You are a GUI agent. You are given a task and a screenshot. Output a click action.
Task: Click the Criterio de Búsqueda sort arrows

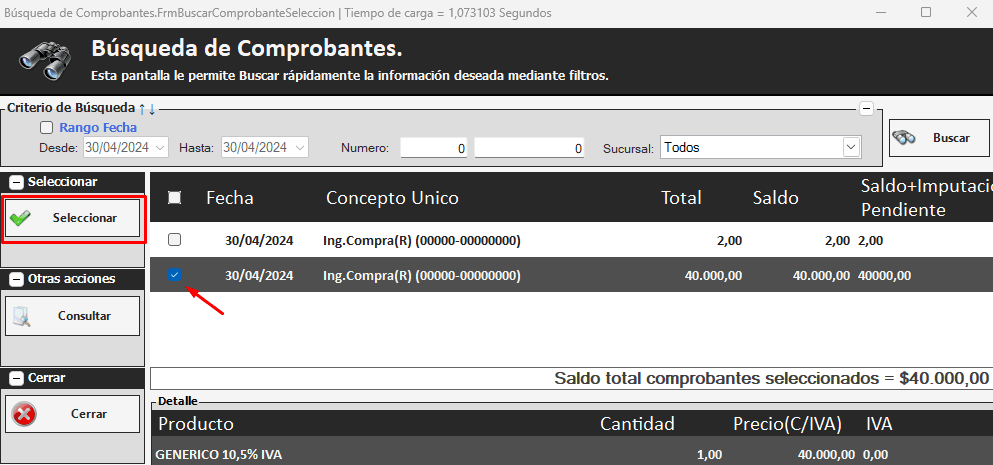click(x=147, y=108)
